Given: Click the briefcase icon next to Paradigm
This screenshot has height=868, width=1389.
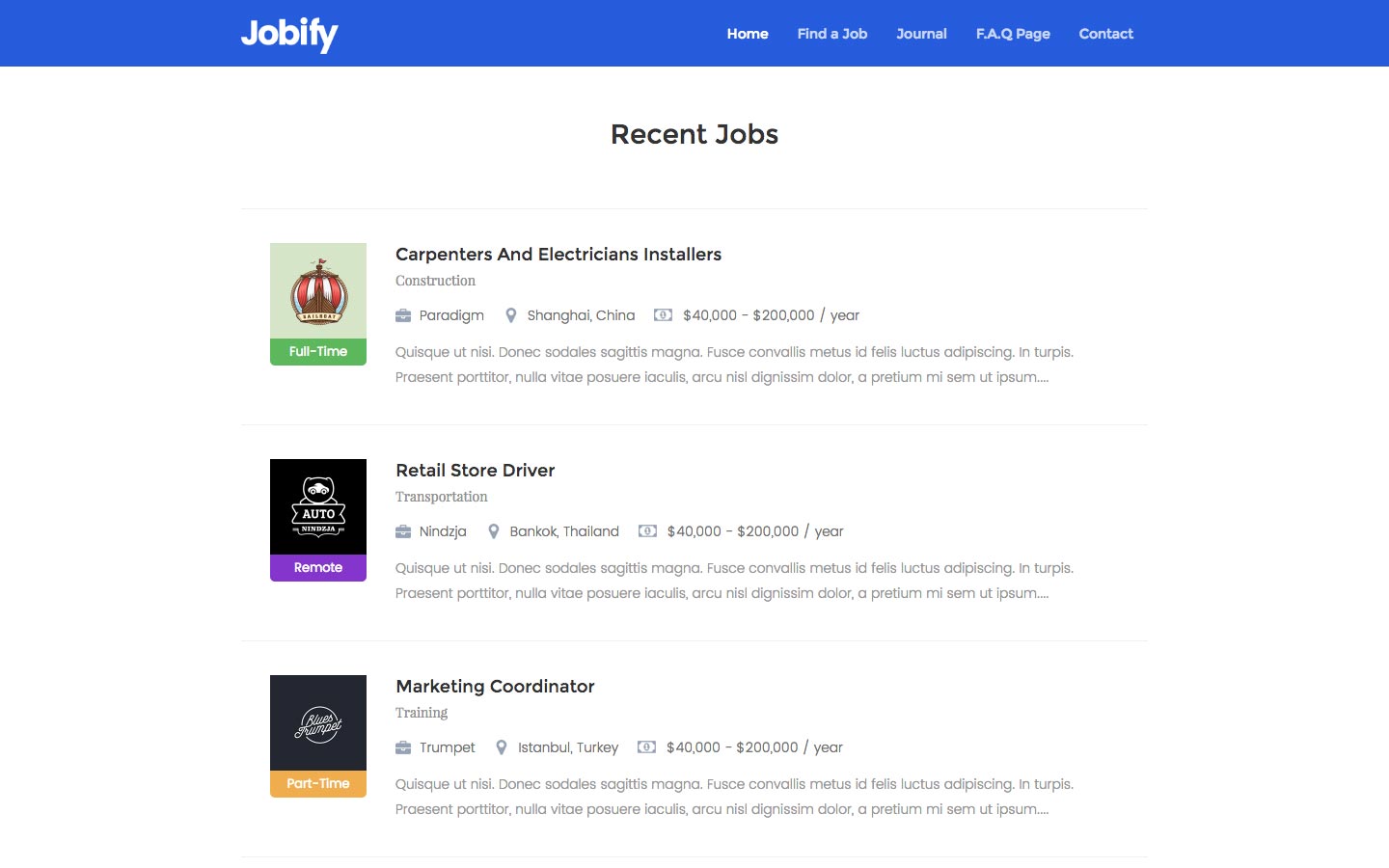Looking at the screenshot, I should 402,315.
